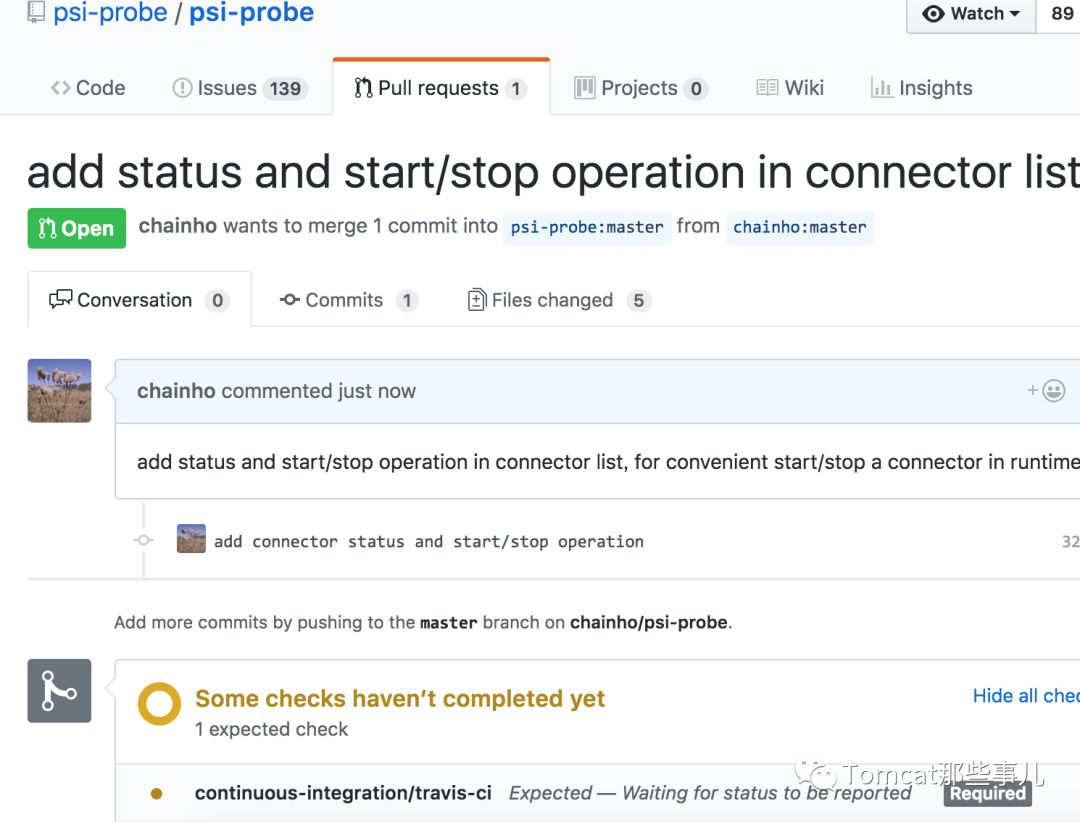Click the Wiki book icon
The height and width of the screenshot is (822, 1080).
point(767,88)
